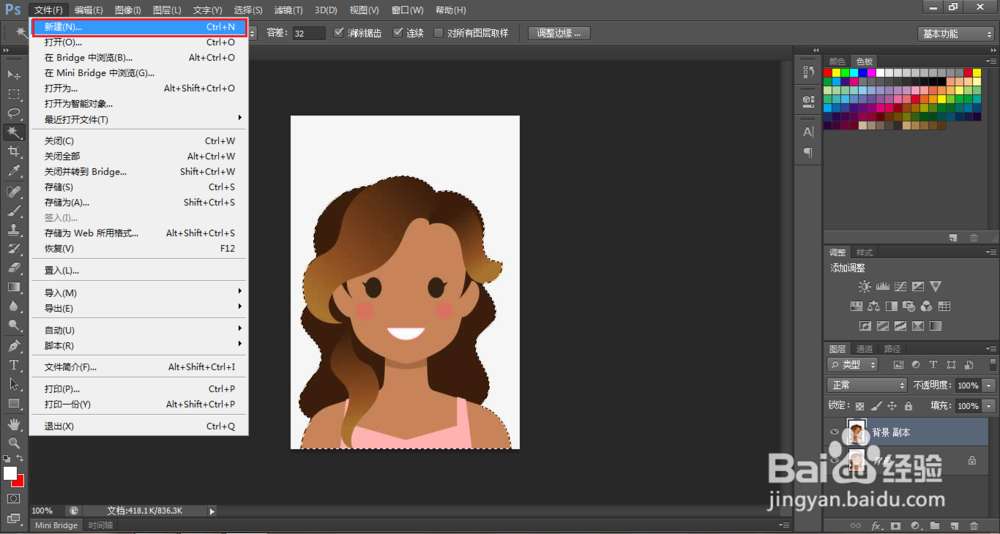The height and width of the screenshot is (534, 1000).
Task: Hide the 背景 副本 layer
Action: (834, 432)
